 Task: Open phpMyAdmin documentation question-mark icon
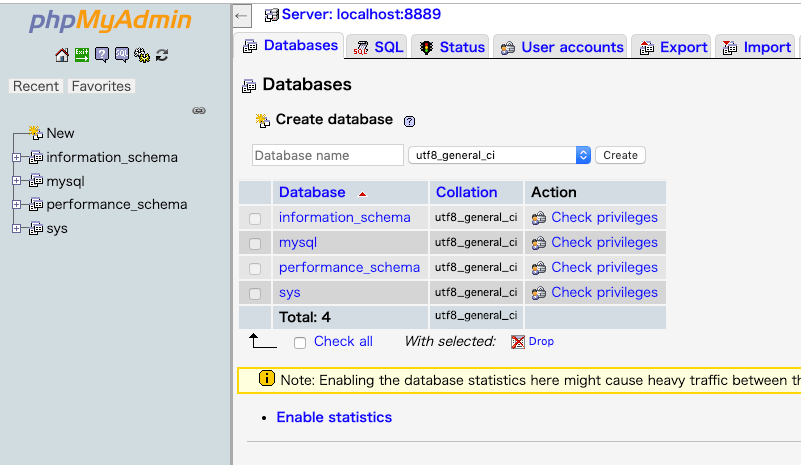point(102,55)
